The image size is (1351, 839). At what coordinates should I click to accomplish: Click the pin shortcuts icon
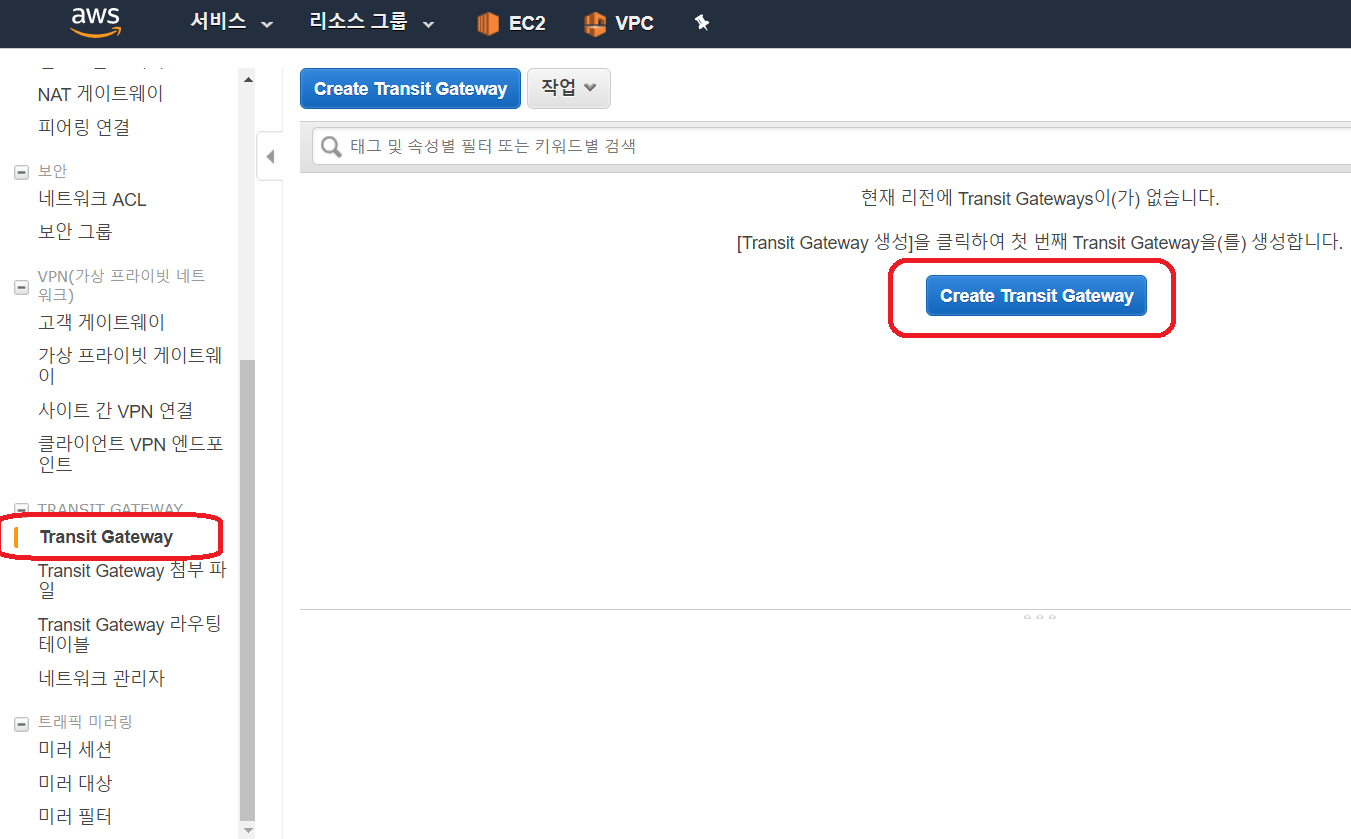click(702, 23)
